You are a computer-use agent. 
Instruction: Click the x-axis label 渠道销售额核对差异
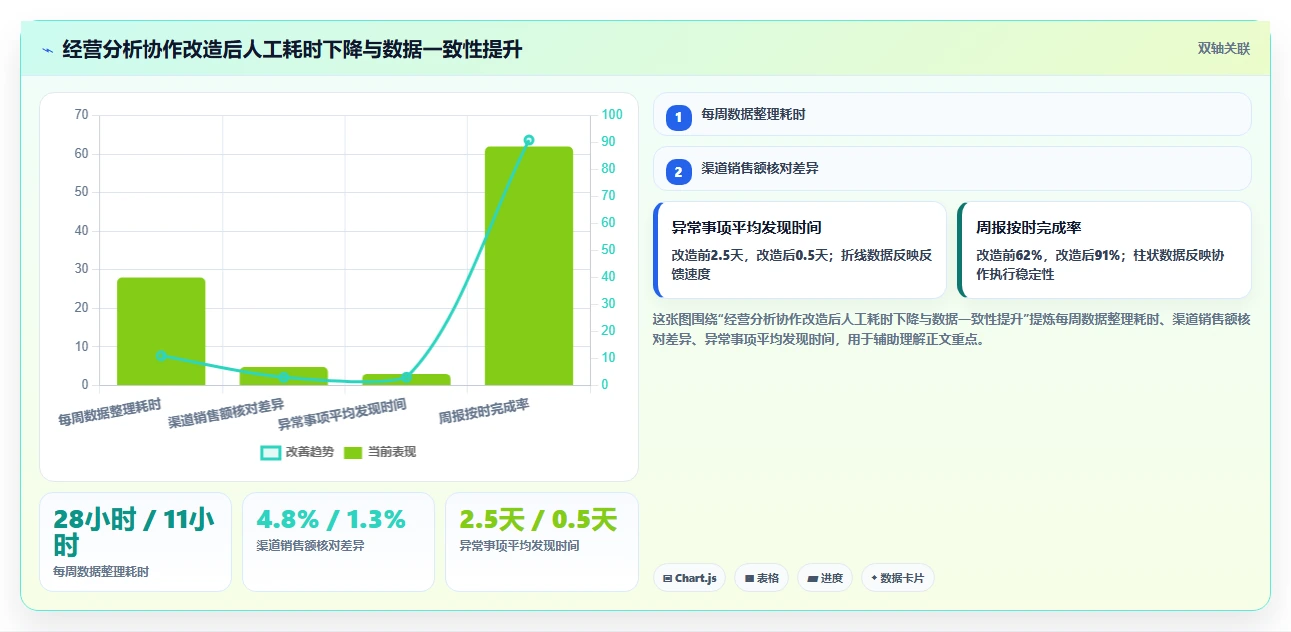point(226,413)
